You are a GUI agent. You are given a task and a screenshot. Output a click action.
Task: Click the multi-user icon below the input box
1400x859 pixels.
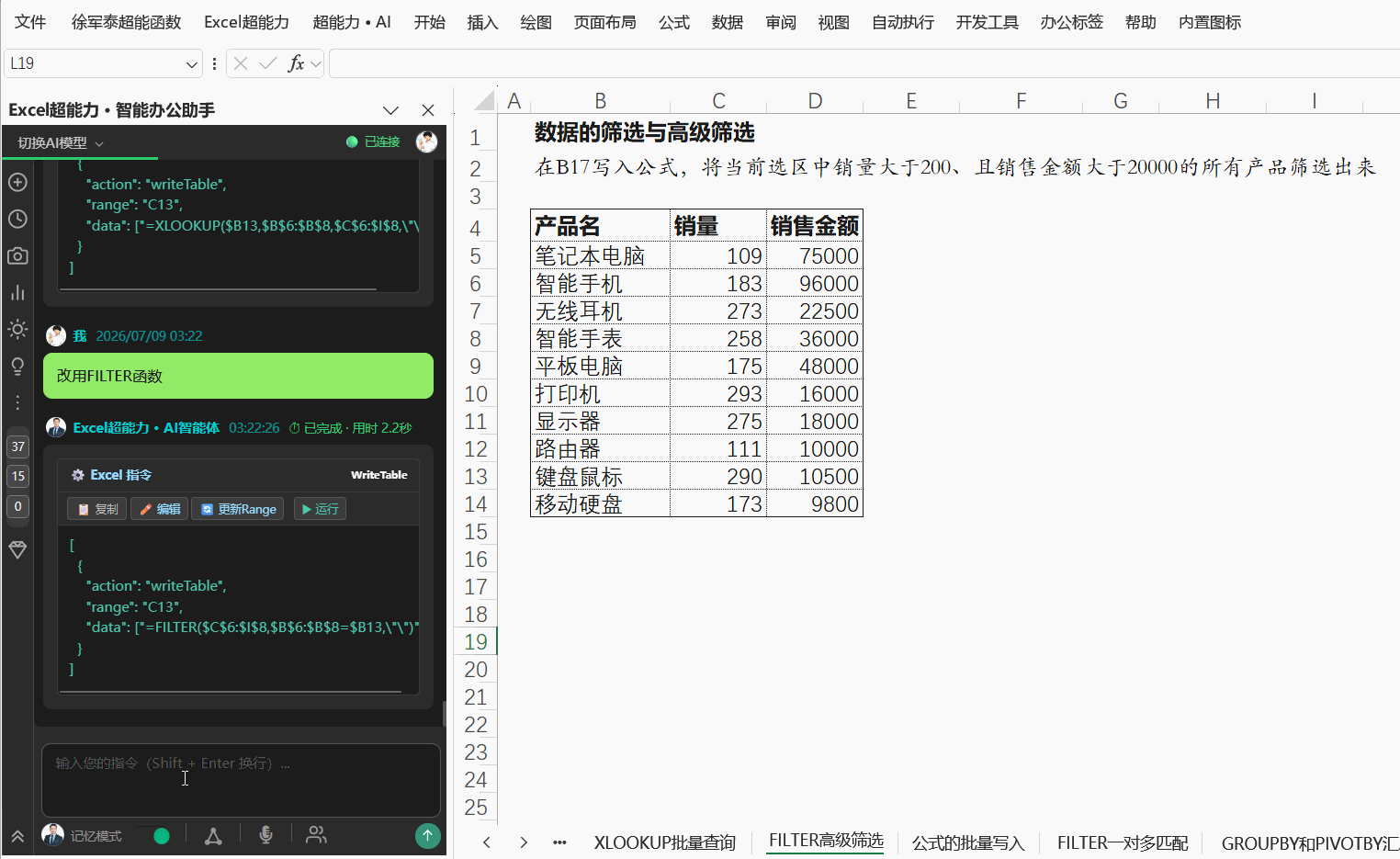tap(316, 835)
